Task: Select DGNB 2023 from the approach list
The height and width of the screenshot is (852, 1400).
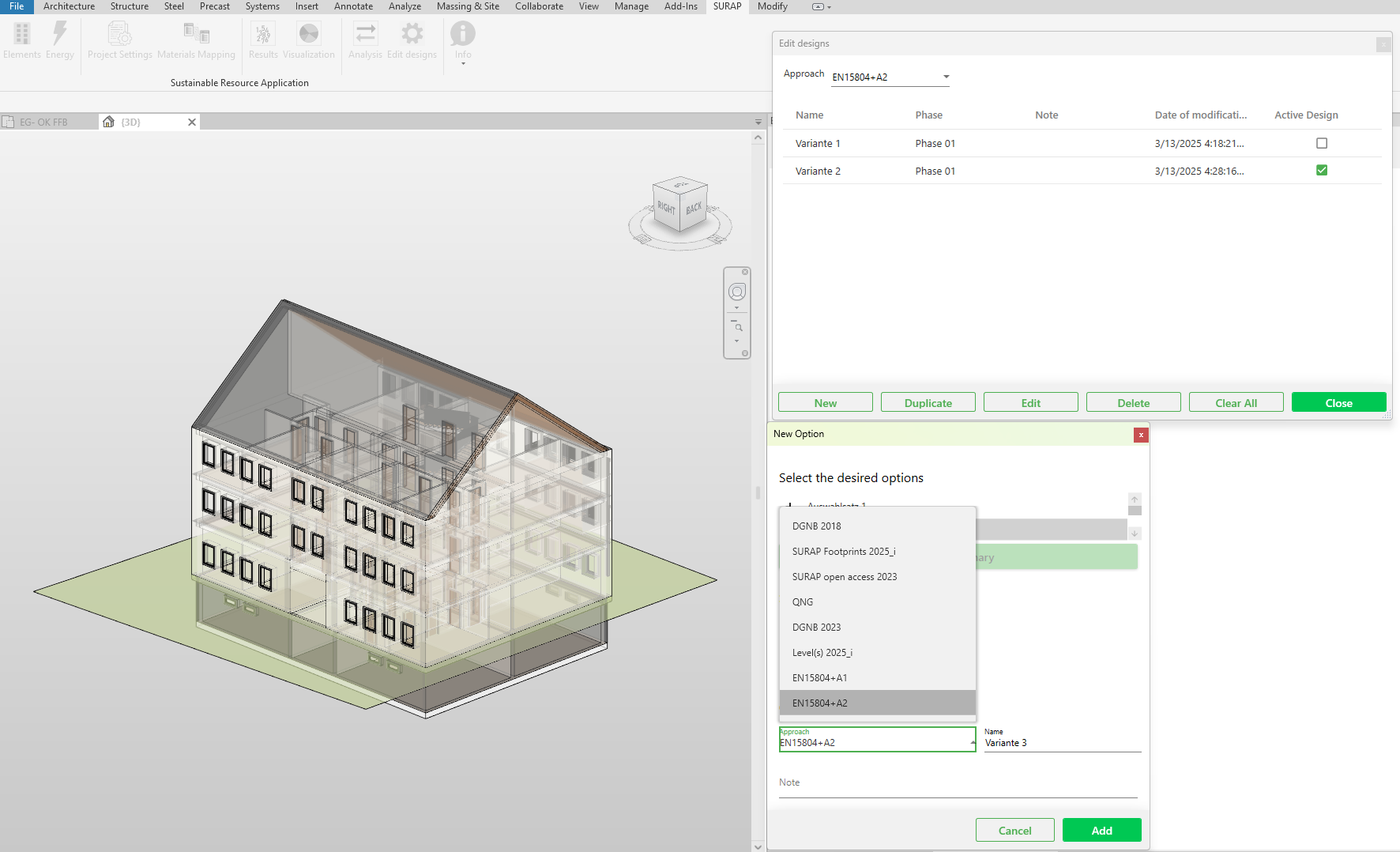Action: [817, 628]
